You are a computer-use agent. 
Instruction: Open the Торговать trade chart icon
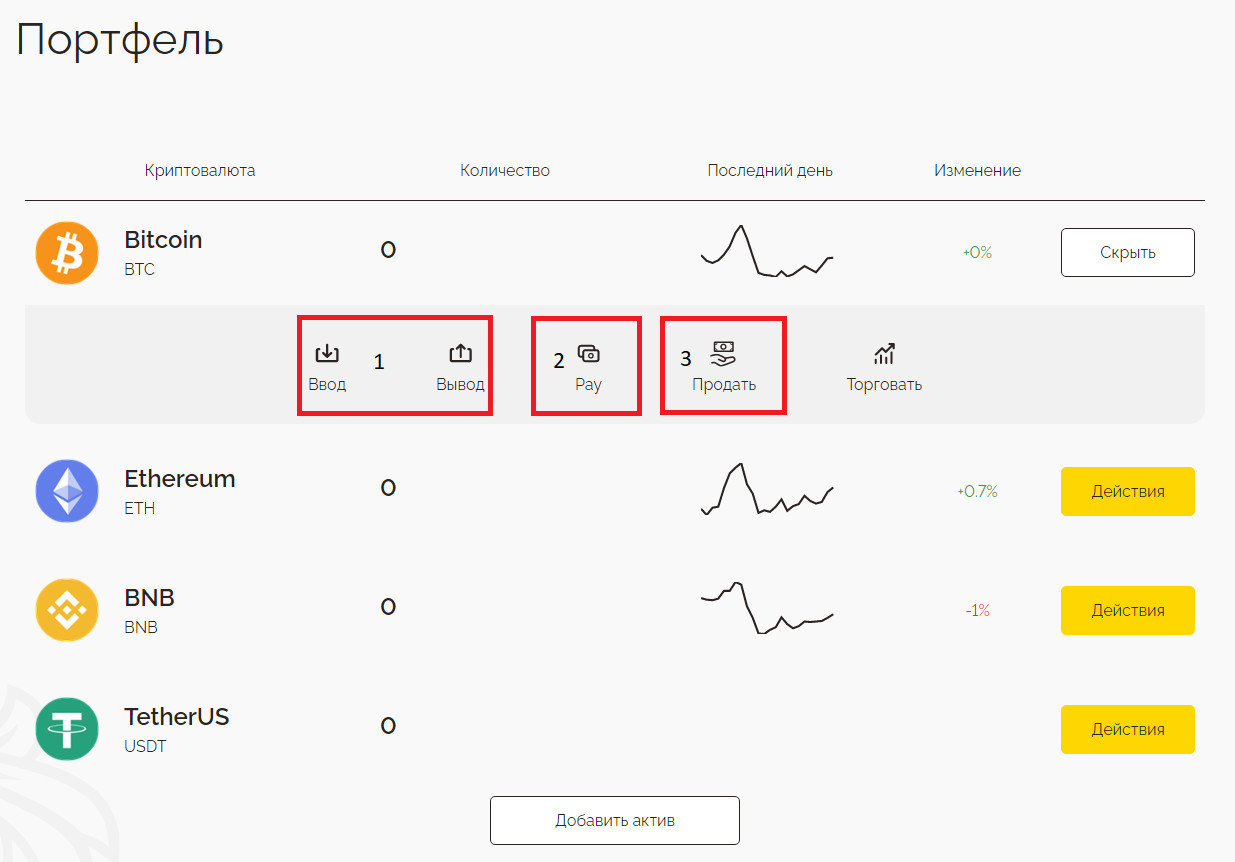point(884,353)
